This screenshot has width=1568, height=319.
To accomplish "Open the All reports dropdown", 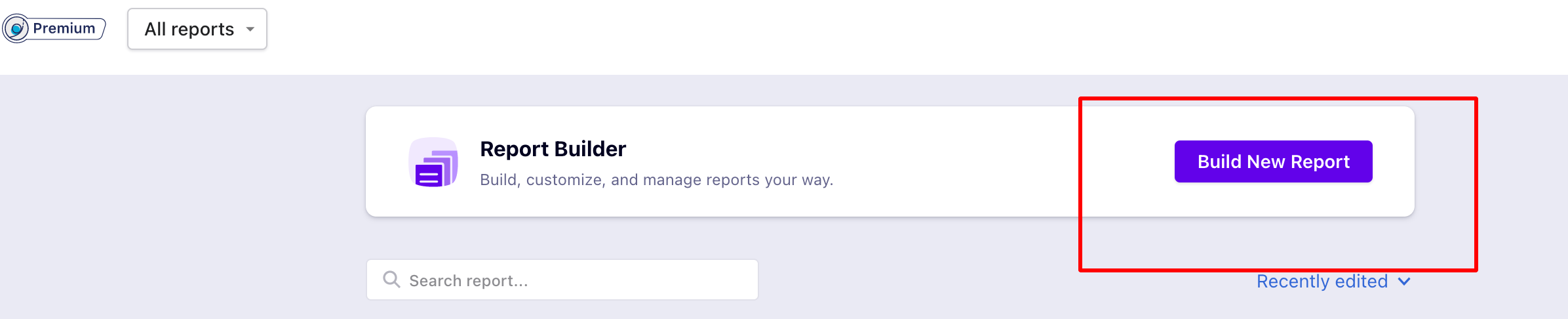I will [197, 29].
